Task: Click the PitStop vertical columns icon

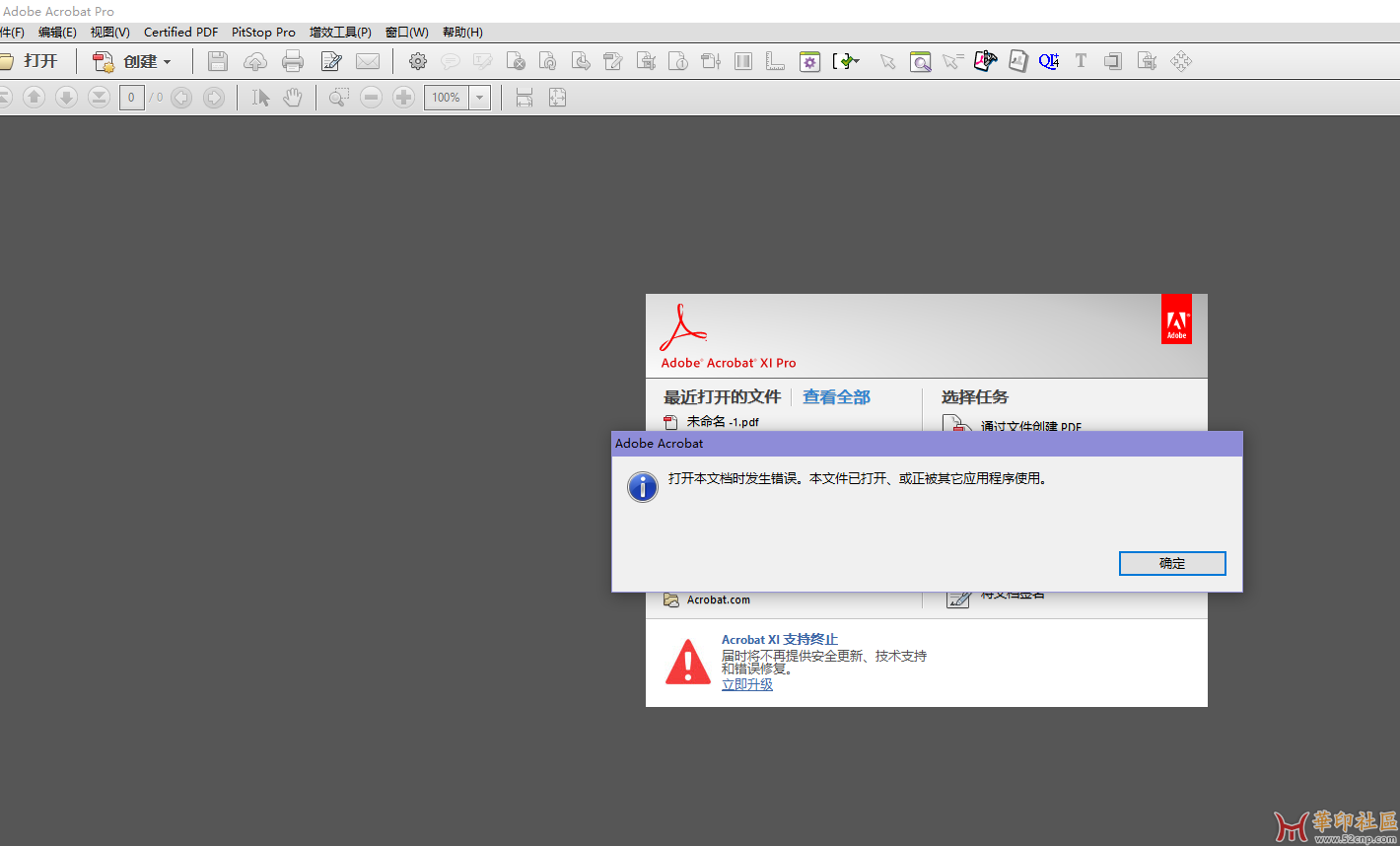Action: click(x=743, y=61)
